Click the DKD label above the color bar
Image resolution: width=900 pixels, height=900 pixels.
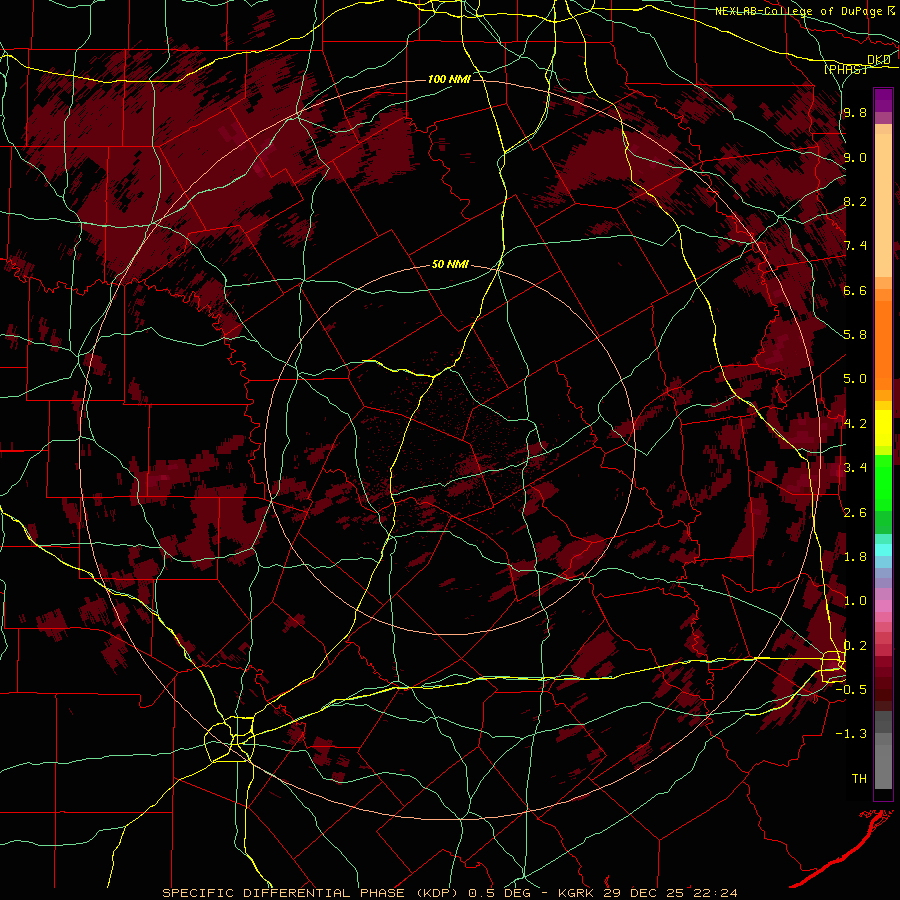point(879,60)
